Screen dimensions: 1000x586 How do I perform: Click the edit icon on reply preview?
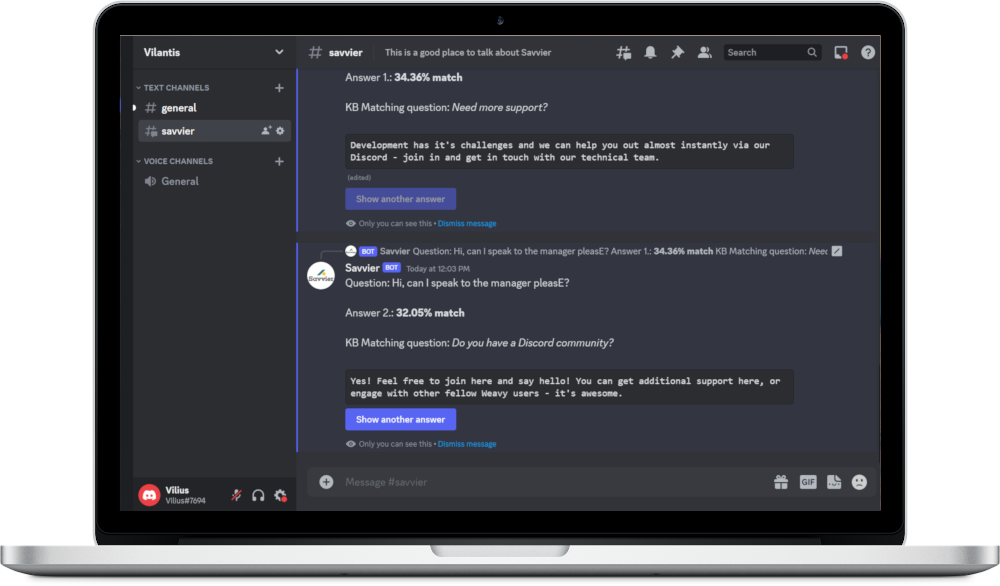coord(837,251)
